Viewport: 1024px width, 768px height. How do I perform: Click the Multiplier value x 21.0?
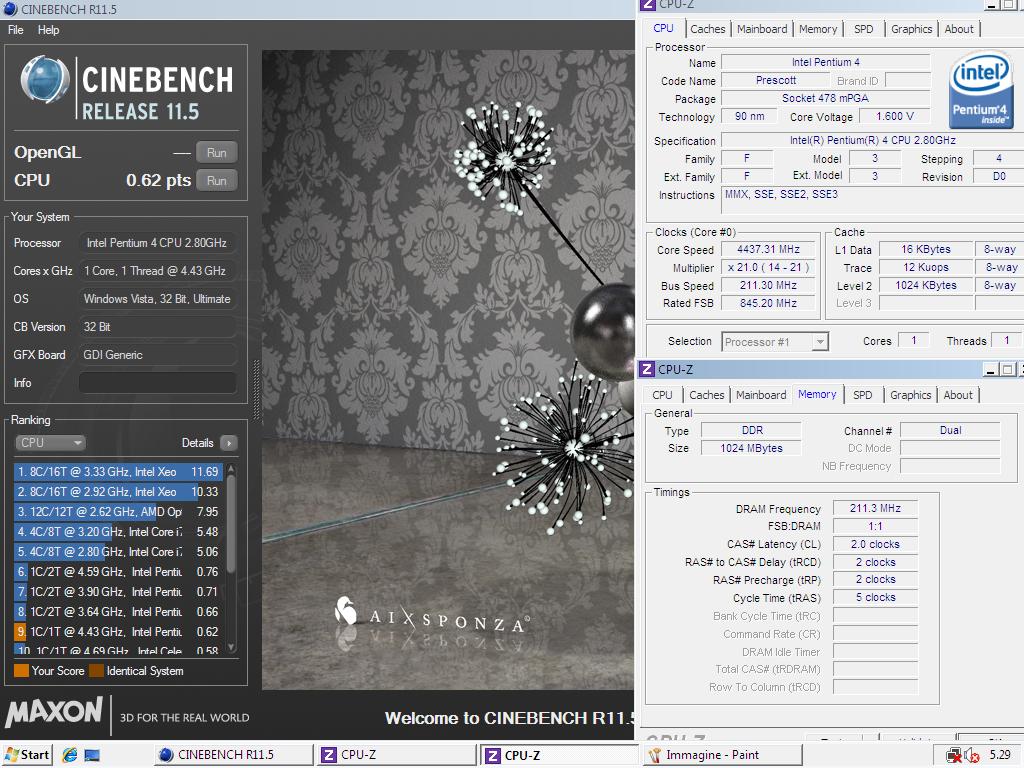(x=768, y=267)
